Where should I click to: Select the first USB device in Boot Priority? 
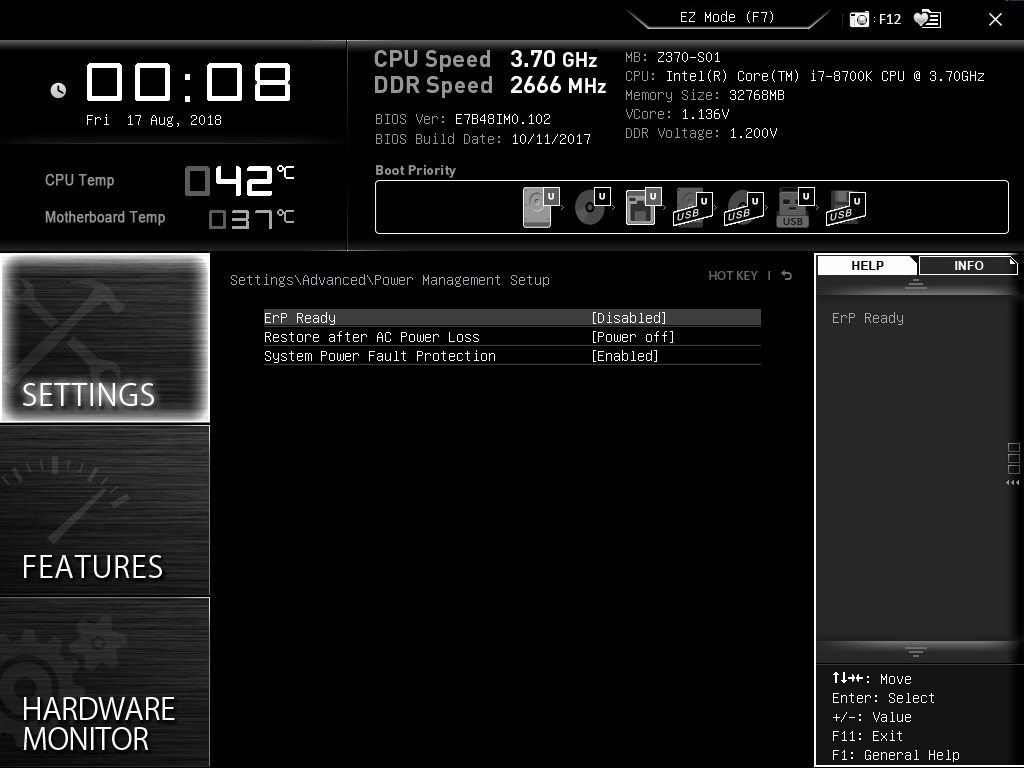691,207
